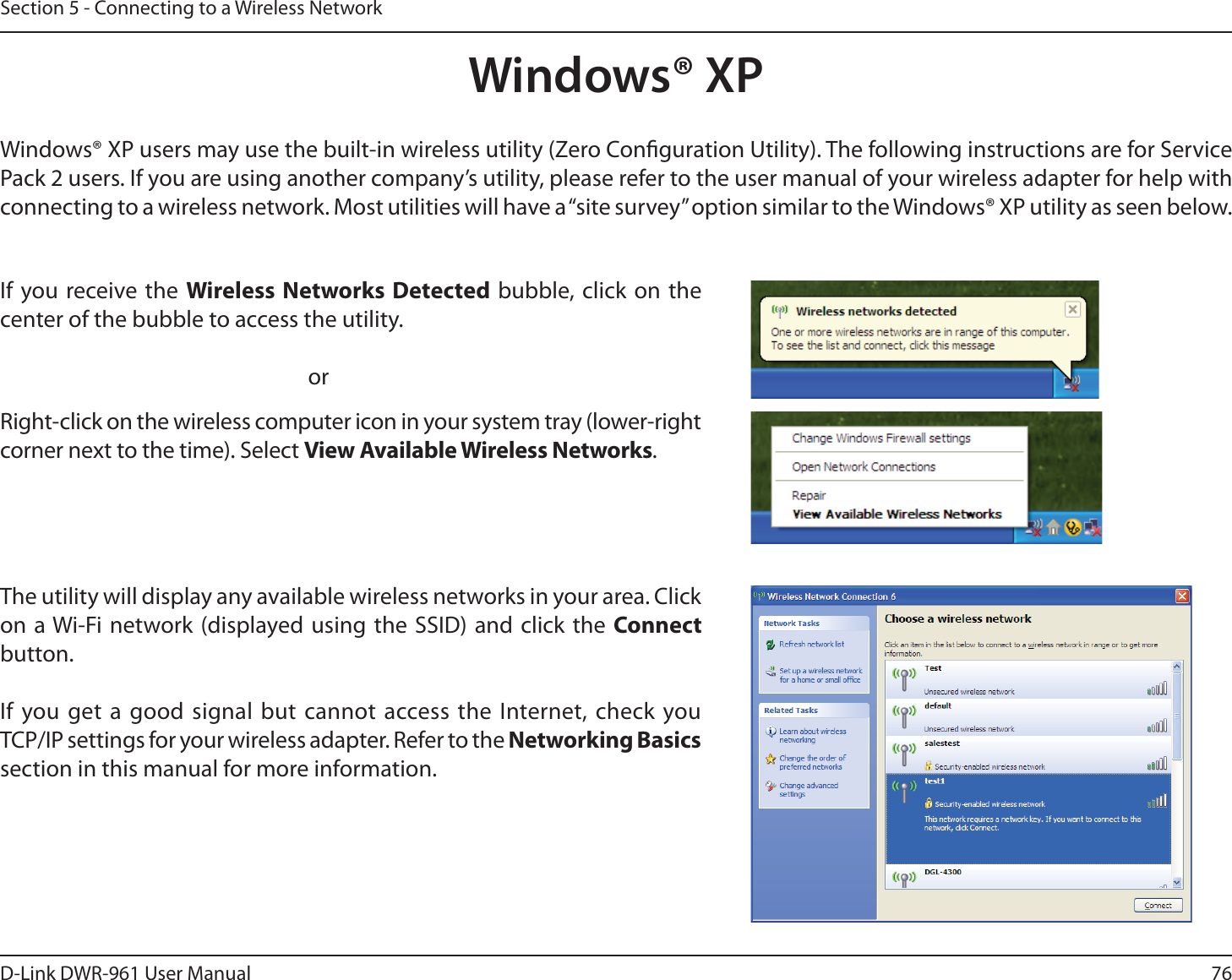Click the star icon for preferred networks
Screen dimensions: 1232x980
771,759
